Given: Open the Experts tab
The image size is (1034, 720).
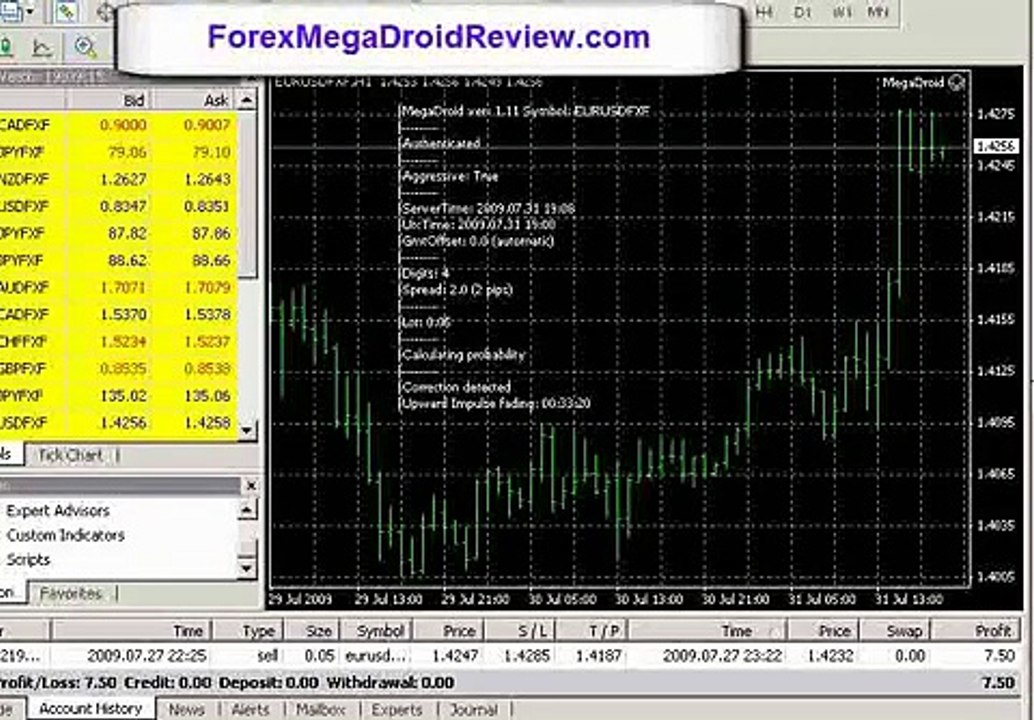Looking at the screenshot, I should (396, 709).
